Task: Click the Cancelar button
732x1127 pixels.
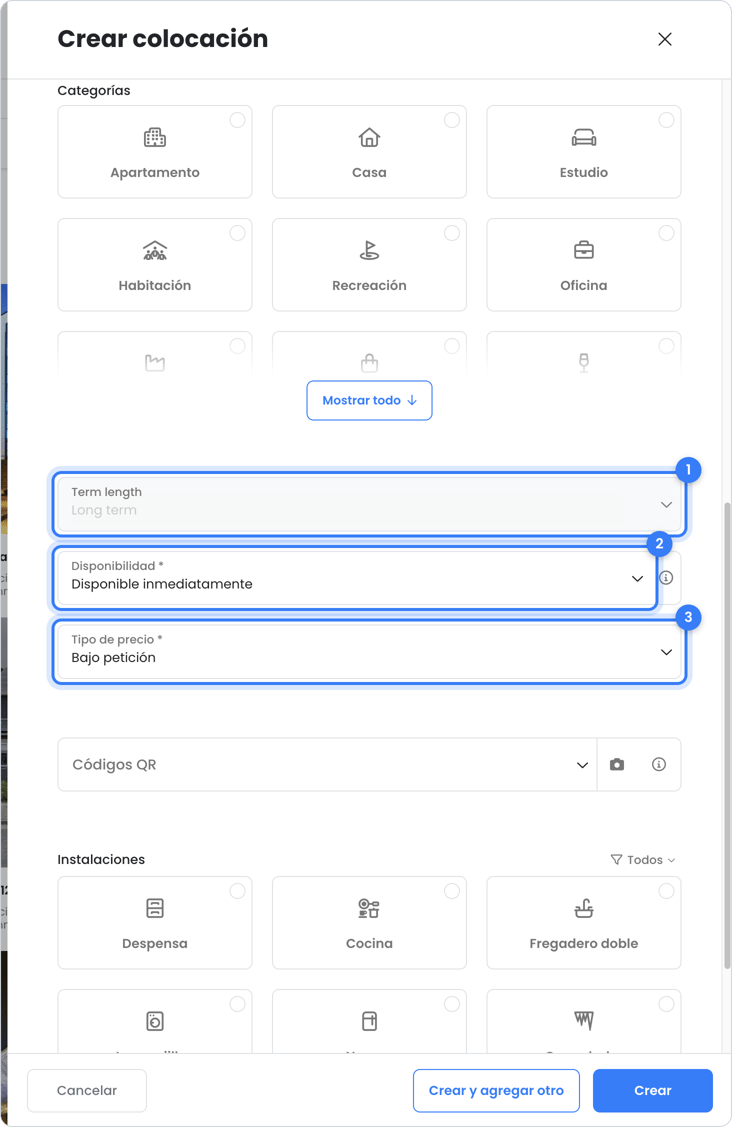Action: pyautogui.click(x=87, y=1090)
